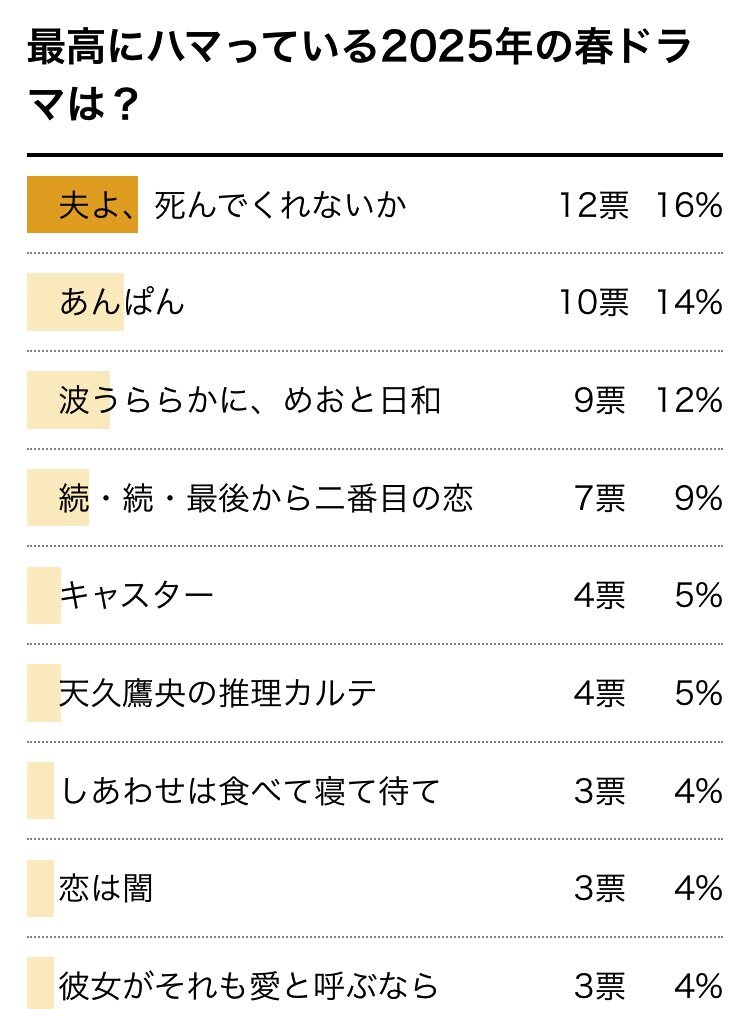Click the 14% percentage value
This screenshot has height=1009, width=749.
coord(689,303)
